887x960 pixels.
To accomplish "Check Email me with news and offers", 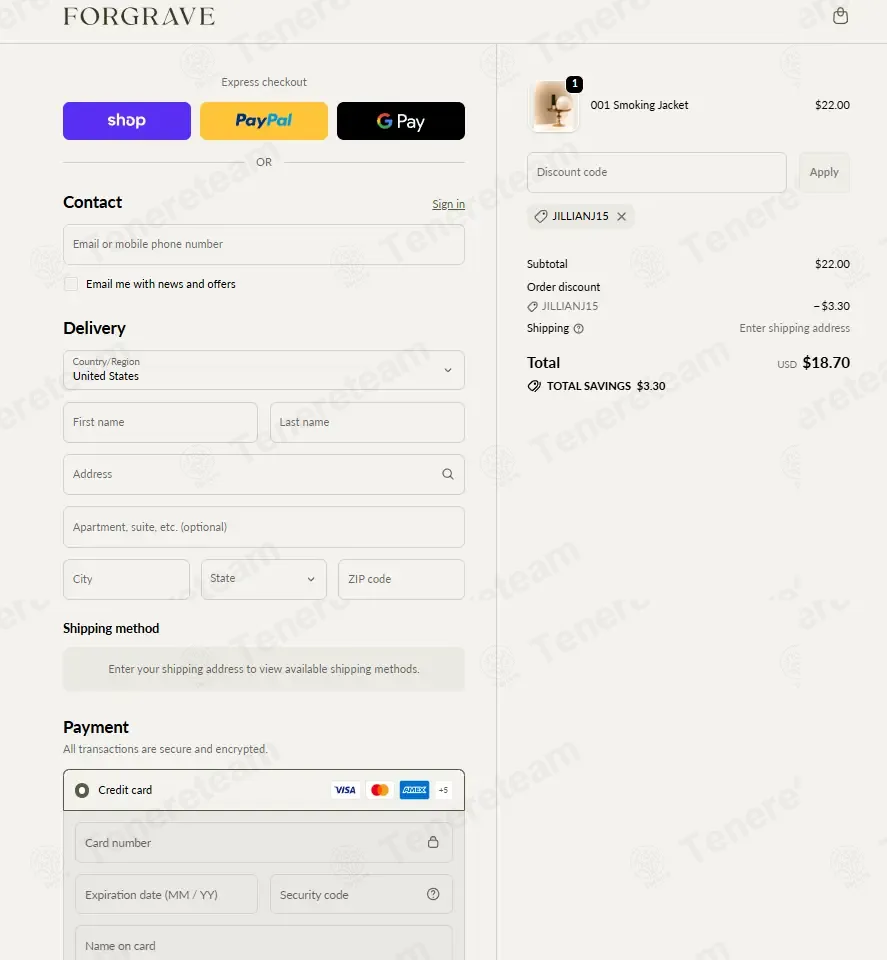I will 71,284.
